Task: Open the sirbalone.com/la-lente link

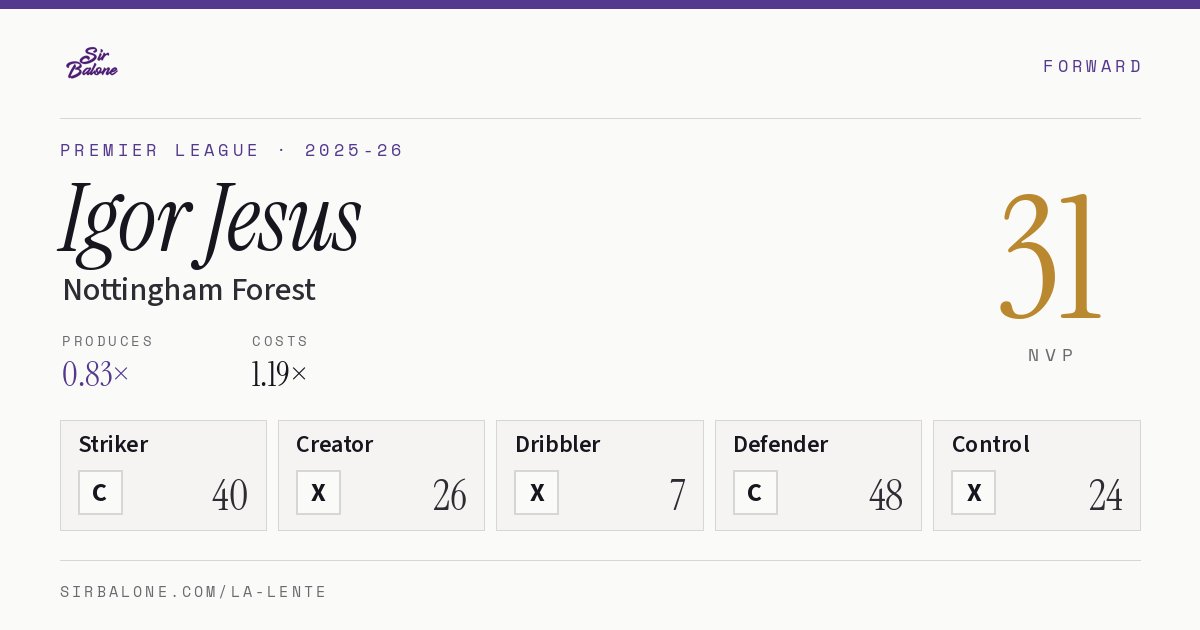Action: click(194, 592)
